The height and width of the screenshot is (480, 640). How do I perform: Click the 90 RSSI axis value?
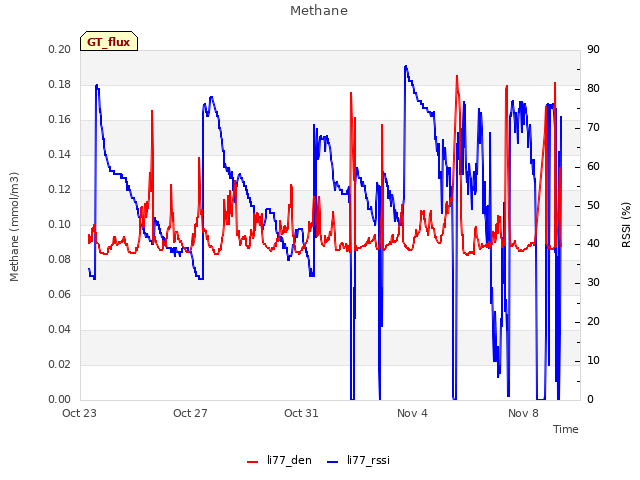click(x=593, y=49)
